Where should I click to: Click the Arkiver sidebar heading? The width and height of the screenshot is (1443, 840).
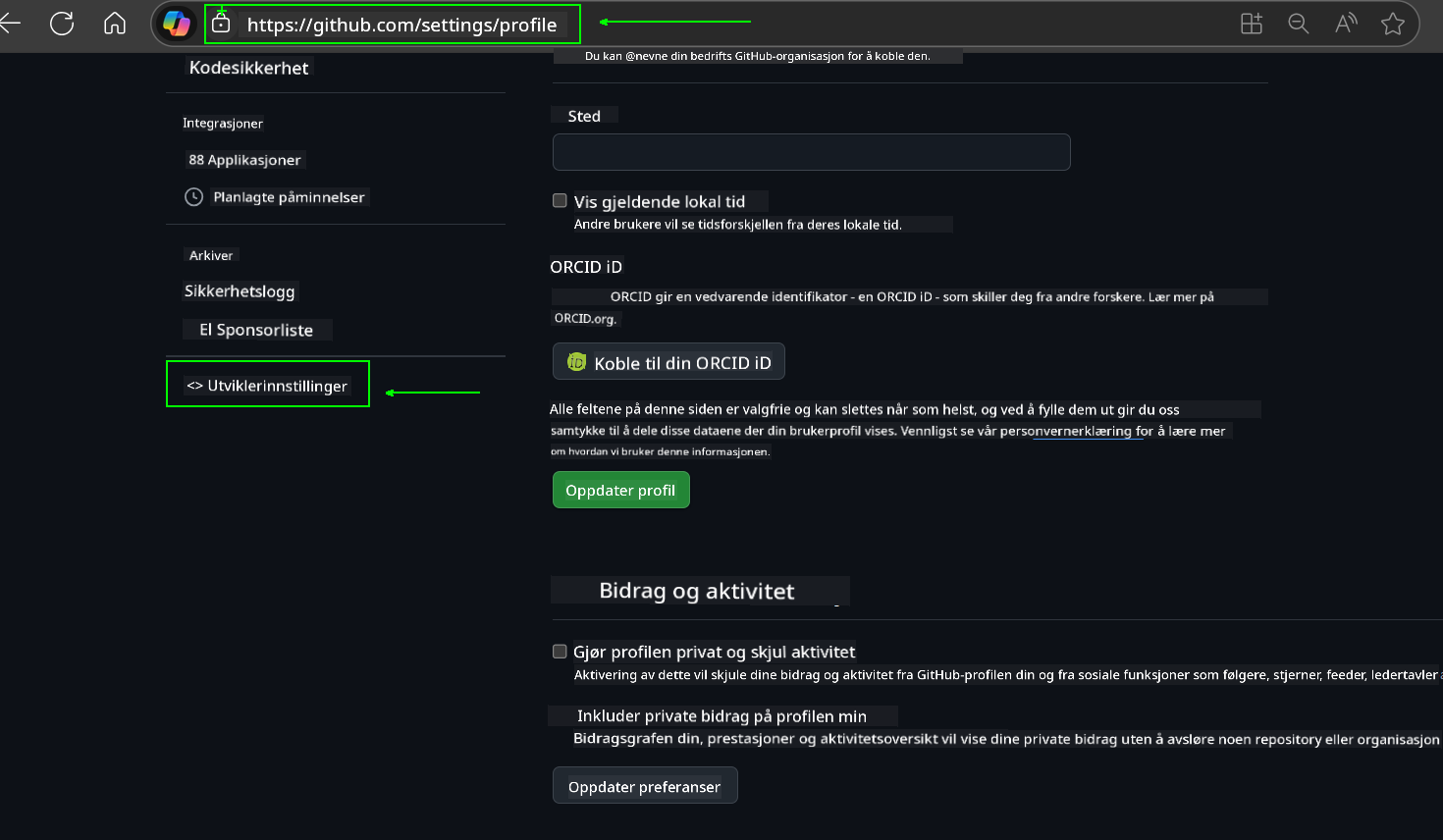coord(211,255)
